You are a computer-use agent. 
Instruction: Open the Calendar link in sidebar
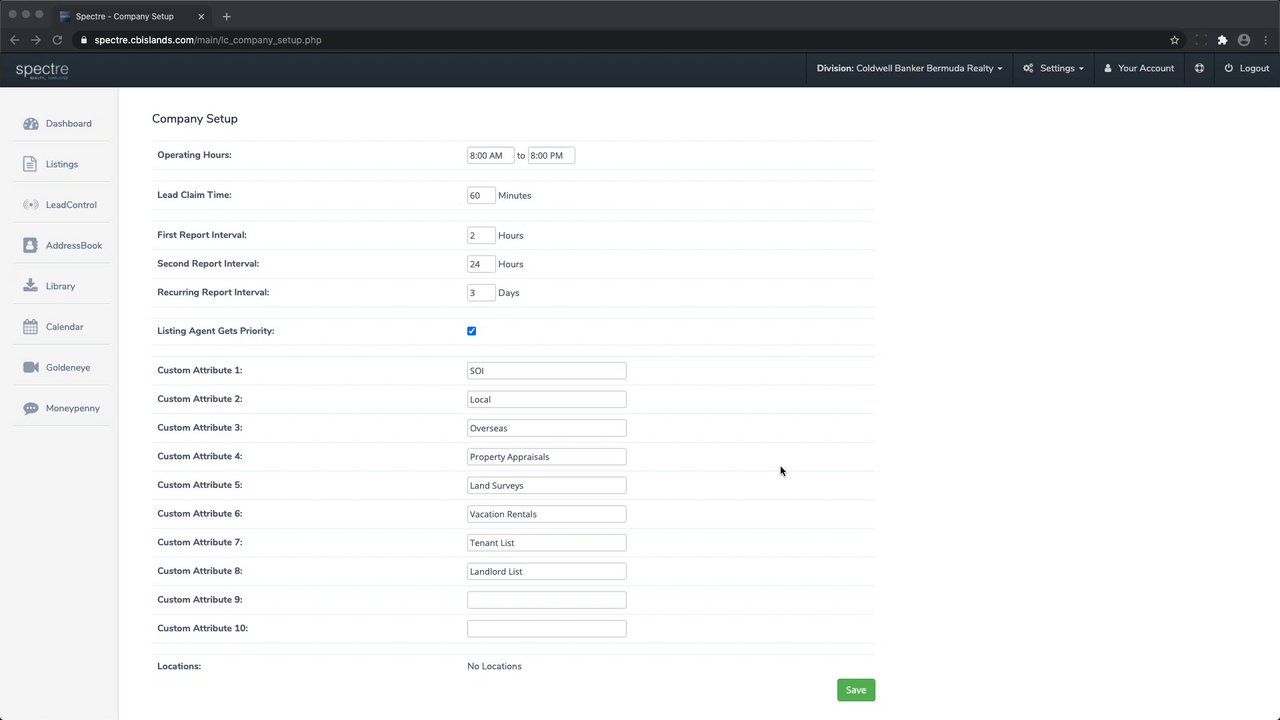tap(65, 327)
